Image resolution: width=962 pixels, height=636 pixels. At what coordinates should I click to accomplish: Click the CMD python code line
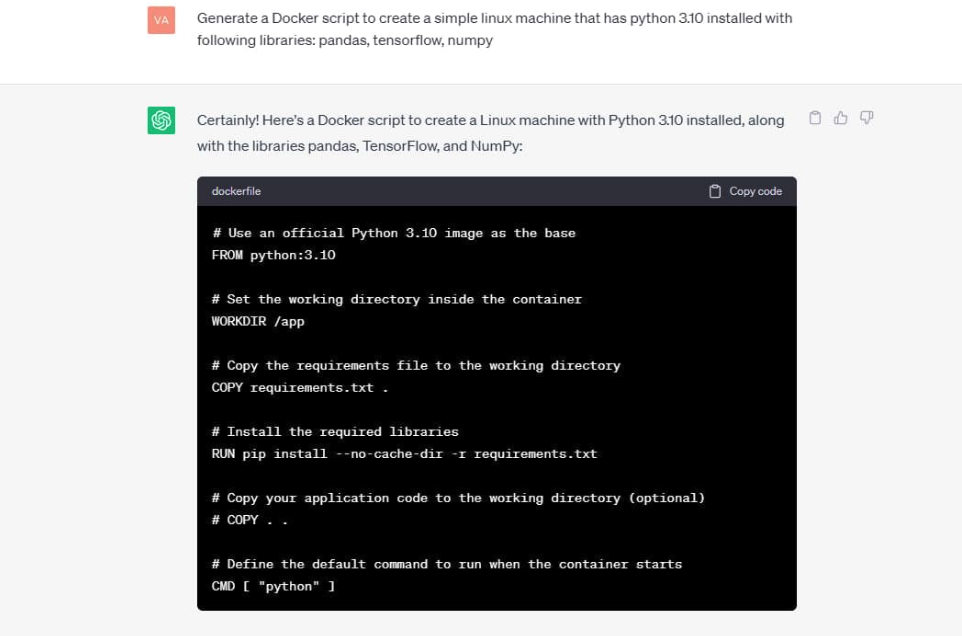(274, 586)
